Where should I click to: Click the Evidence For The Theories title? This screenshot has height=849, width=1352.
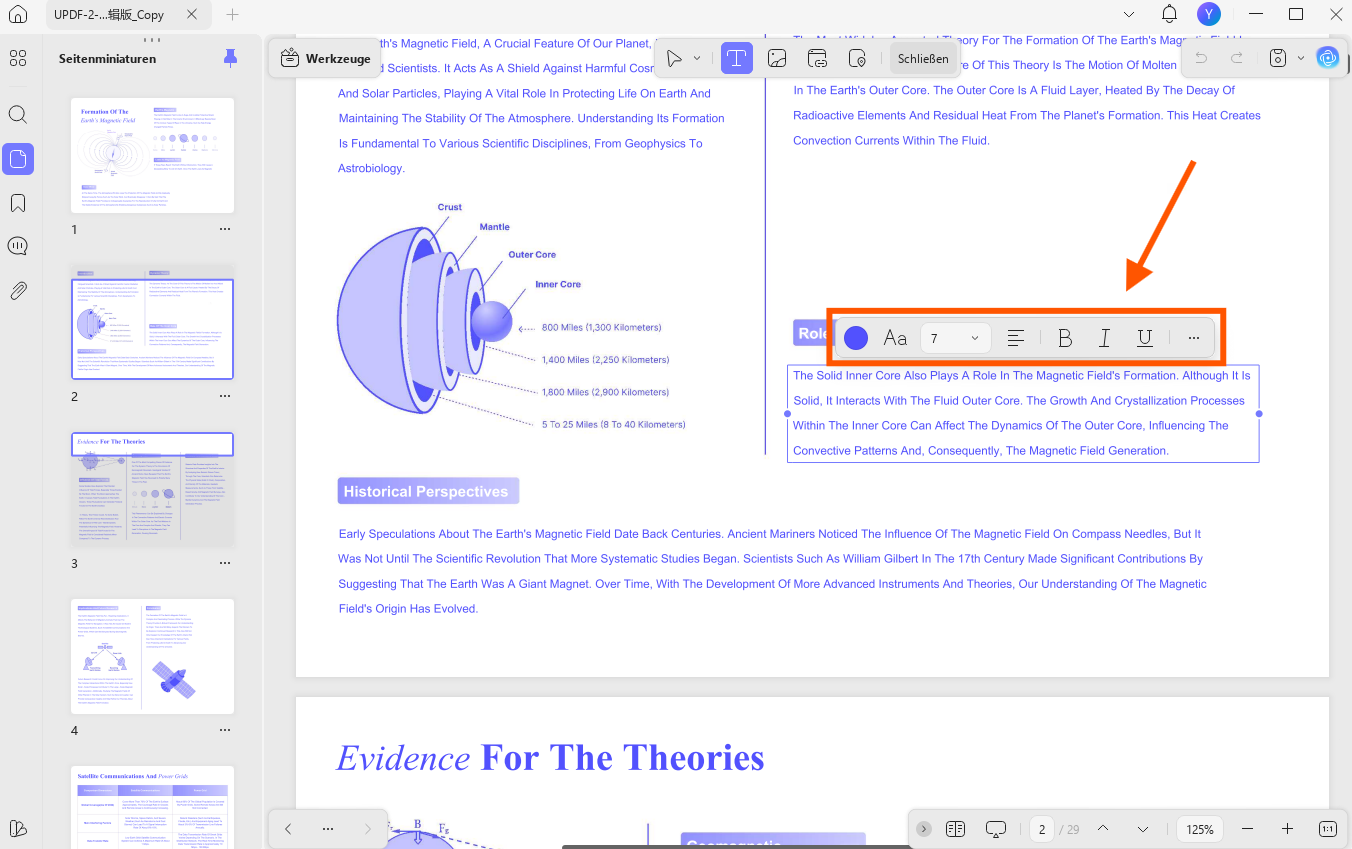pos(550,758)
